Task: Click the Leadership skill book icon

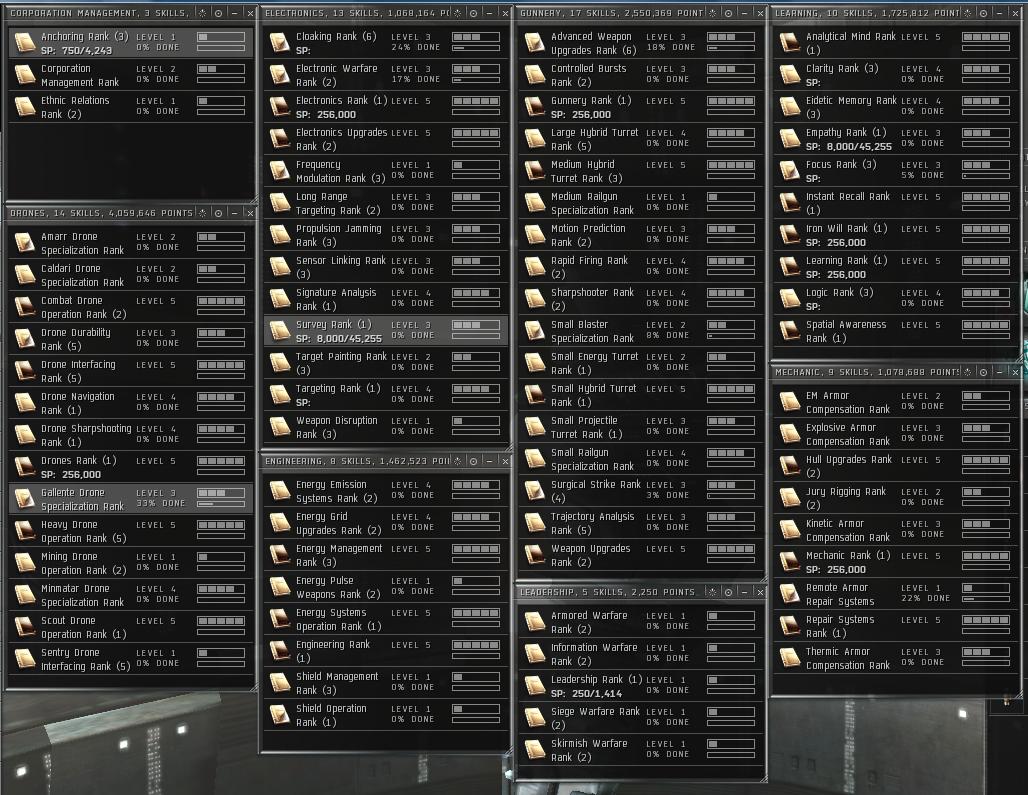Action: [x=535, y=686]
